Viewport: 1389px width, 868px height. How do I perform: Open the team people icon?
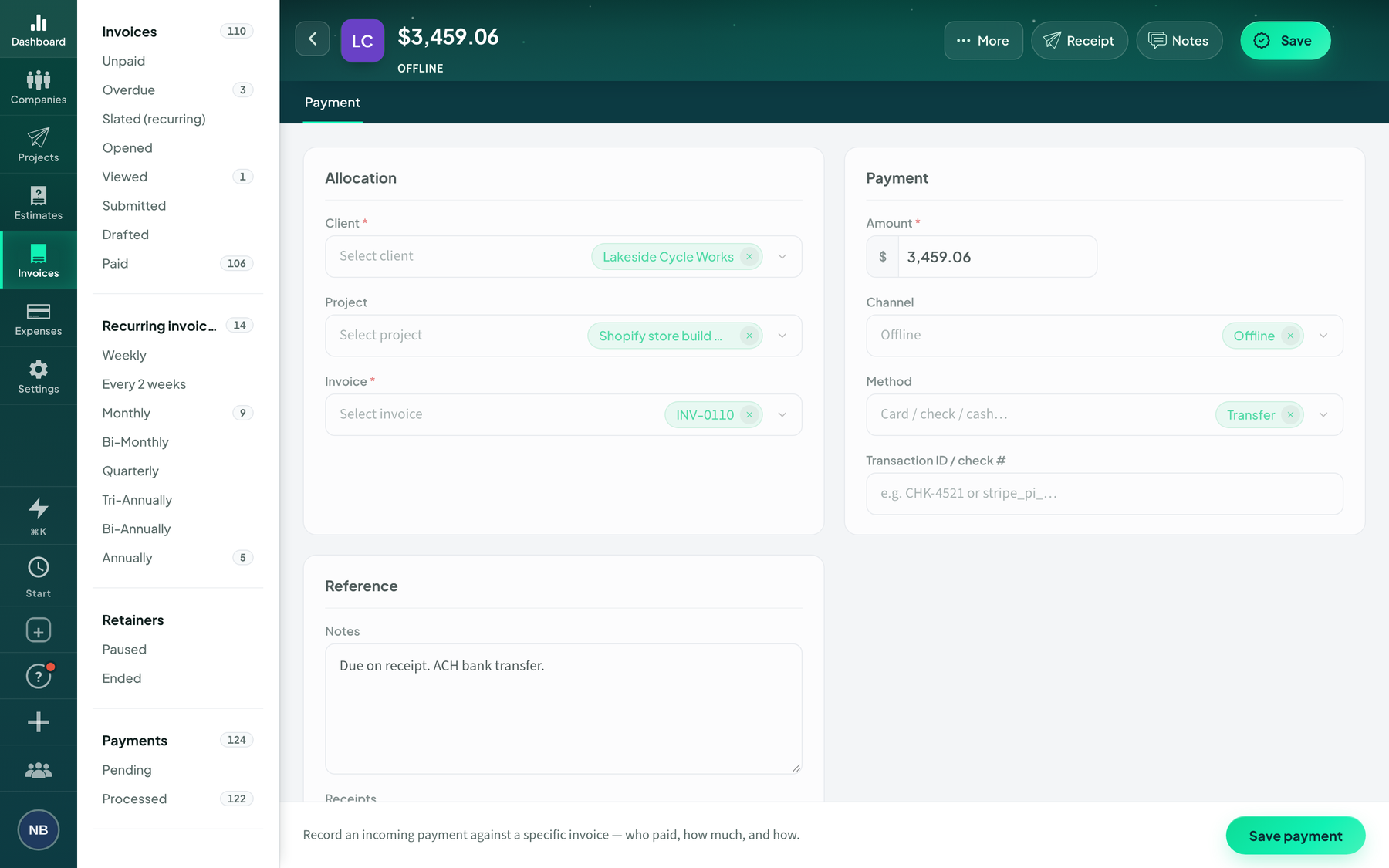(x=38, y=769)
